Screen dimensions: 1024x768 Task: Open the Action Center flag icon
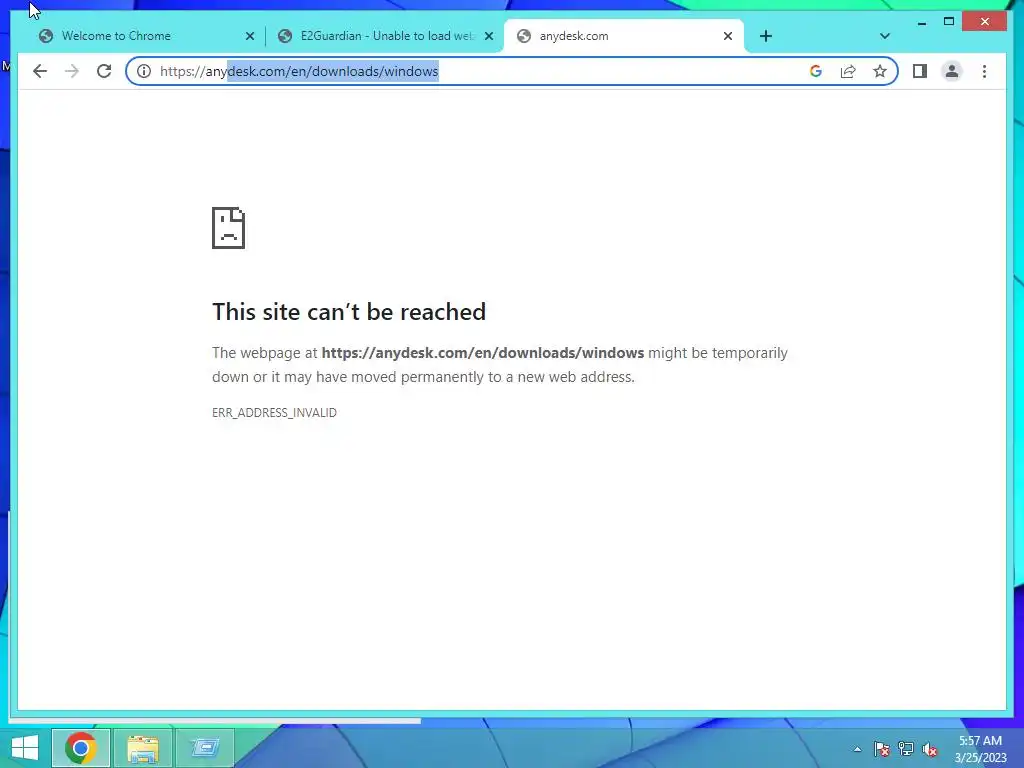click(x=881, y=749)
